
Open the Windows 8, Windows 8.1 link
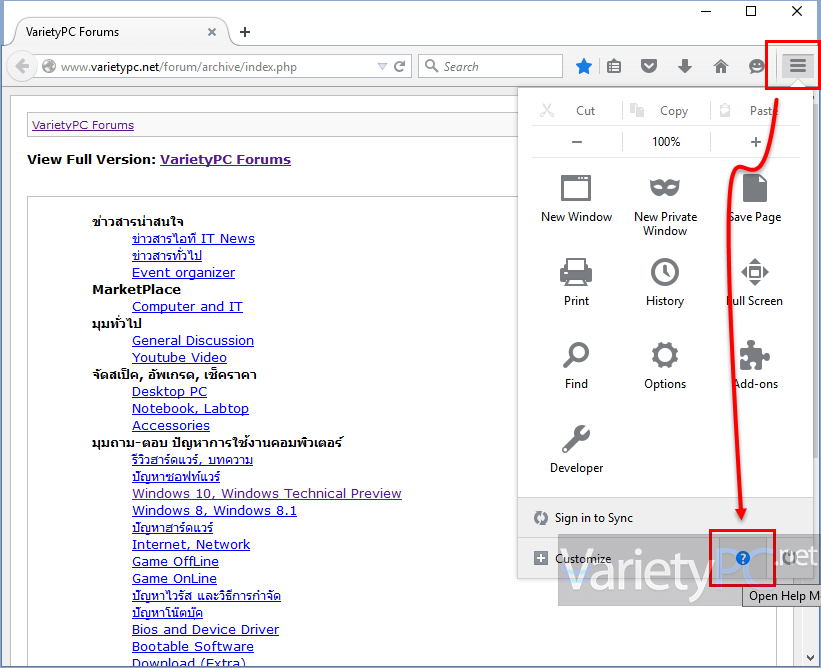[214, 510]
